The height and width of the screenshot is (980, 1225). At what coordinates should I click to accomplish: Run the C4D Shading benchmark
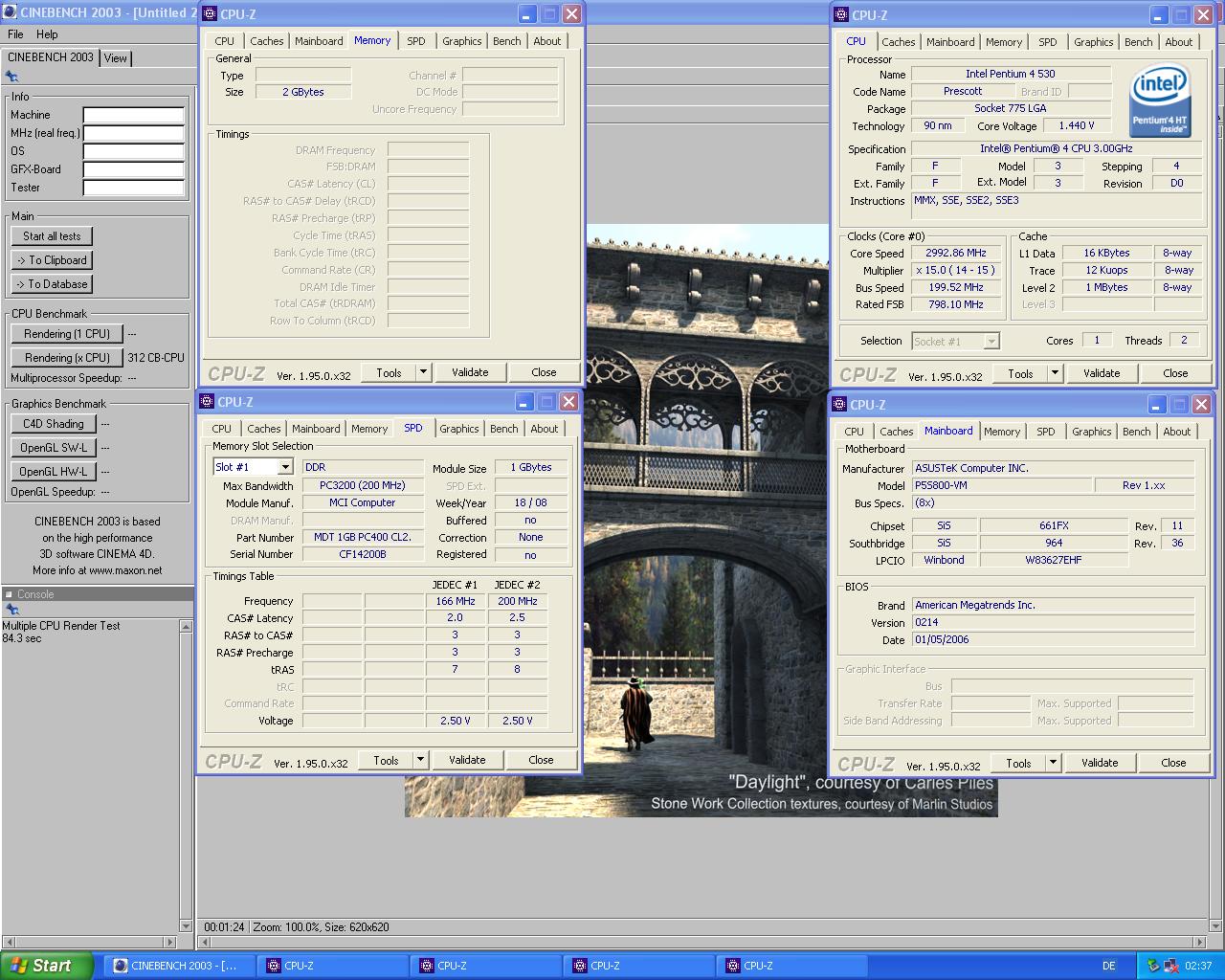pos(54,424)
